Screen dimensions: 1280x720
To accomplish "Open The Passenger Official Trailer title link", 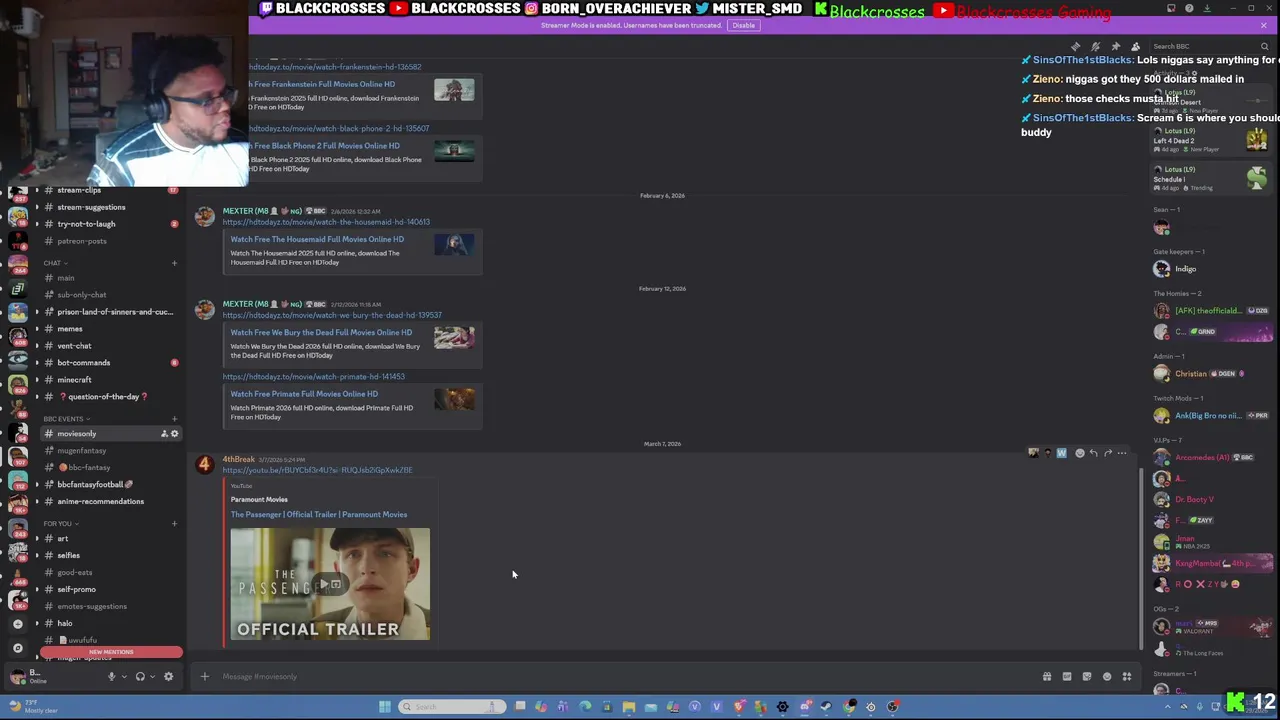I will click(x=319, y=515).
